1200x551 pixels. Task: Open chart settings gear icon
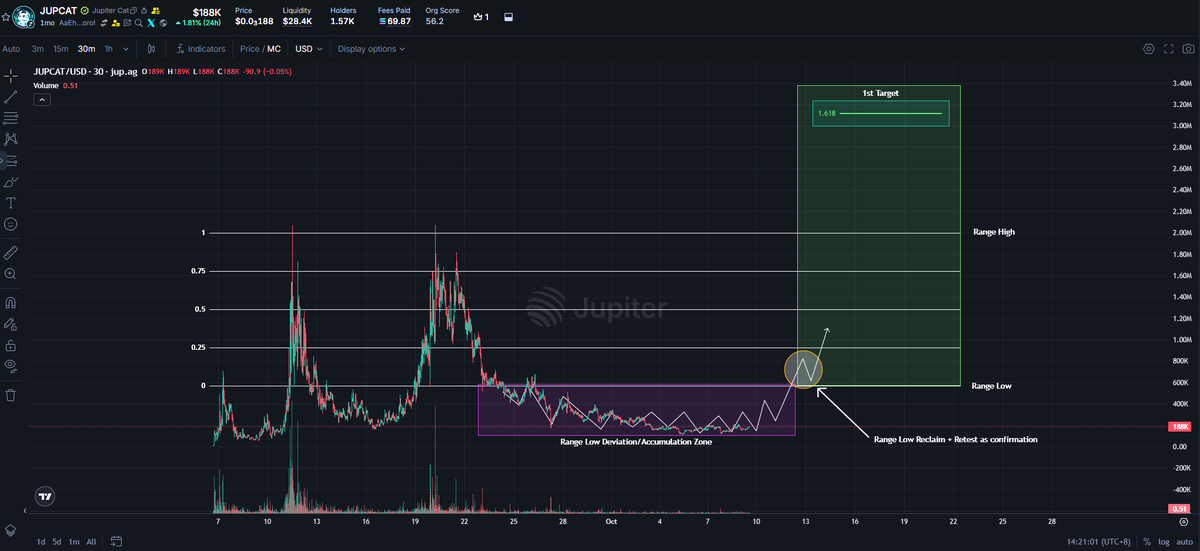[x=1149, y=48]
